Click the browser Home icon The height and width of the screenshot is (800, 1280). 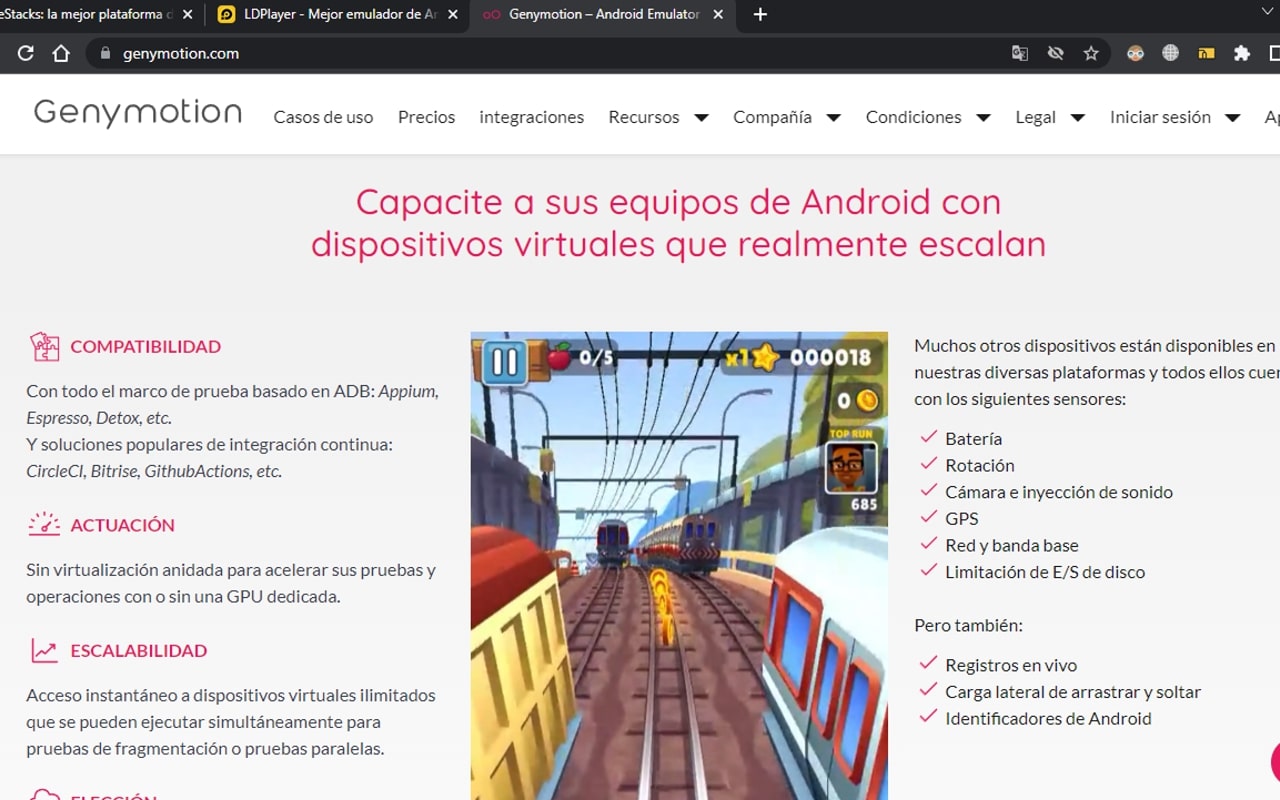tap(60, 53)
